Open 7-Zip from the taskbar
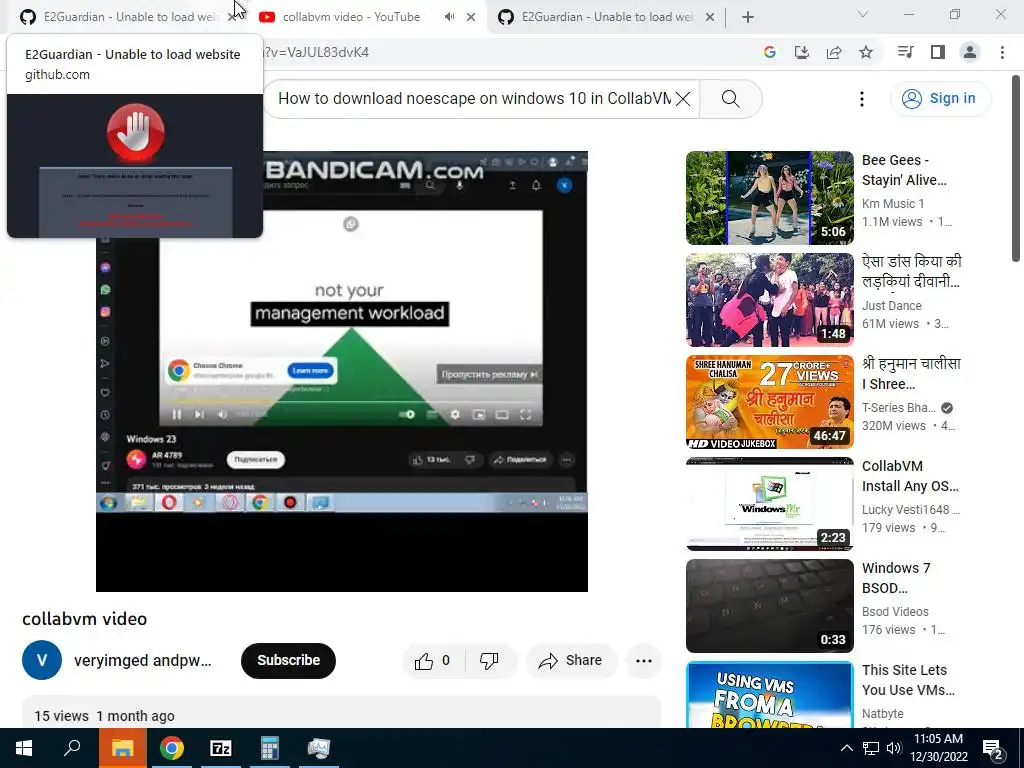This screenshot has width=1024, height=768. click(x=221, y=748)
